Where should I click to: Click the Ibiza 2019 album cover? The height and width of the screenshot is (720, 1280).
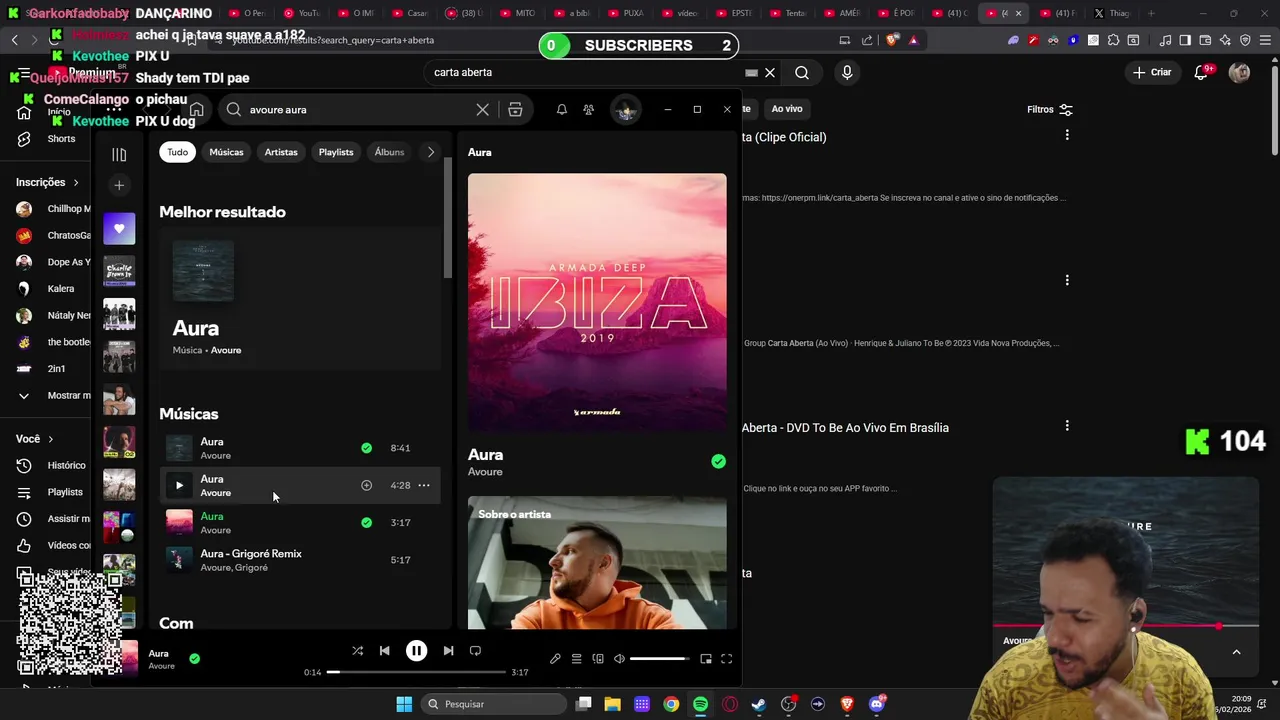tap(597, 303)
